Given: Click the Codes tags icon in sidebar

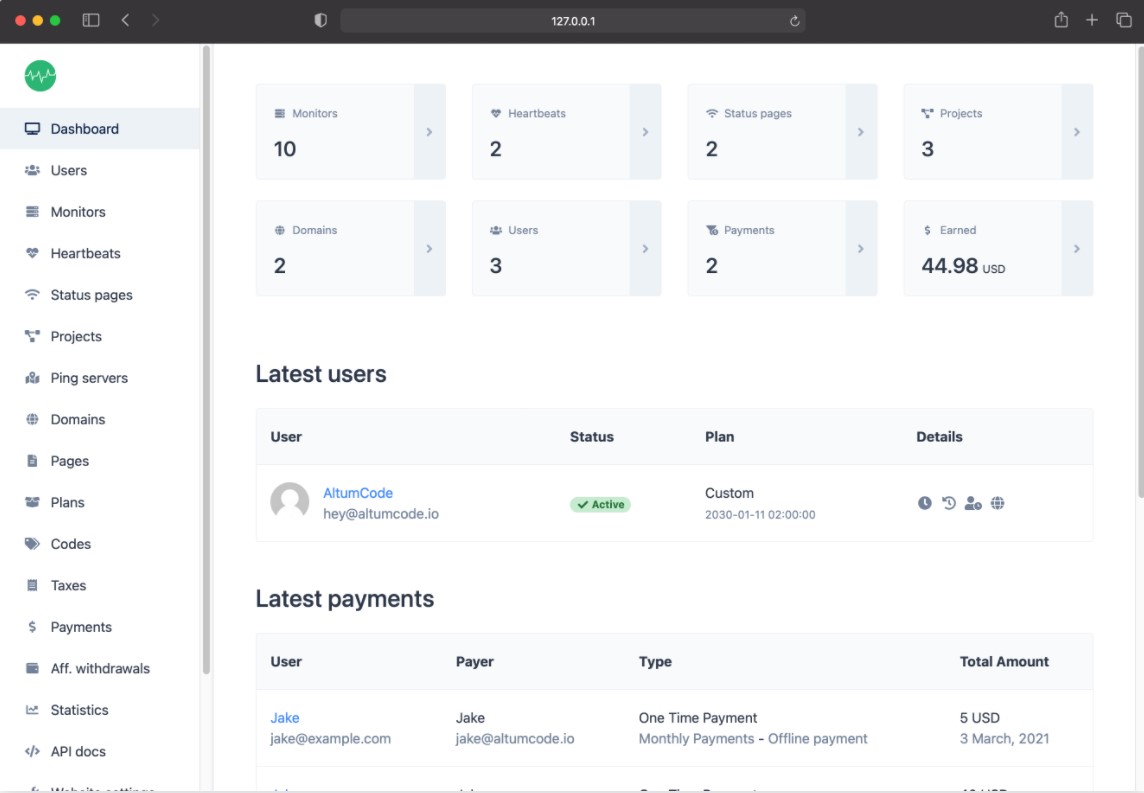Looking at the screenshot, I should pos(32,544).
